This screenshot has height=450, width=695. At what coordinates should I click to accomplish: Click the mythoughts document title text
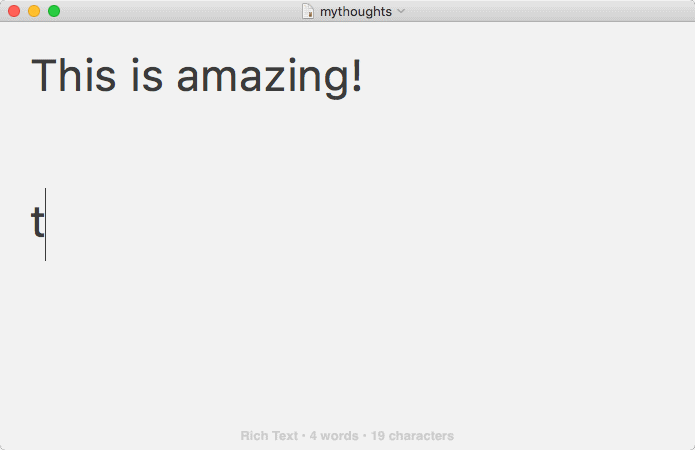click(x=355, y=11)
